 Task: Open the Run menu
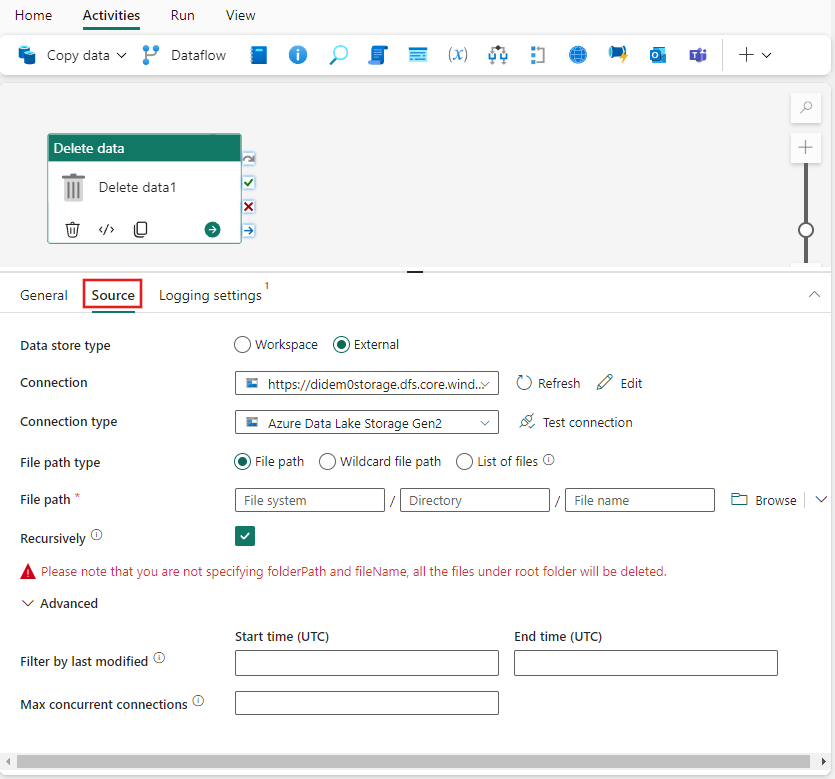click(182, 15)
